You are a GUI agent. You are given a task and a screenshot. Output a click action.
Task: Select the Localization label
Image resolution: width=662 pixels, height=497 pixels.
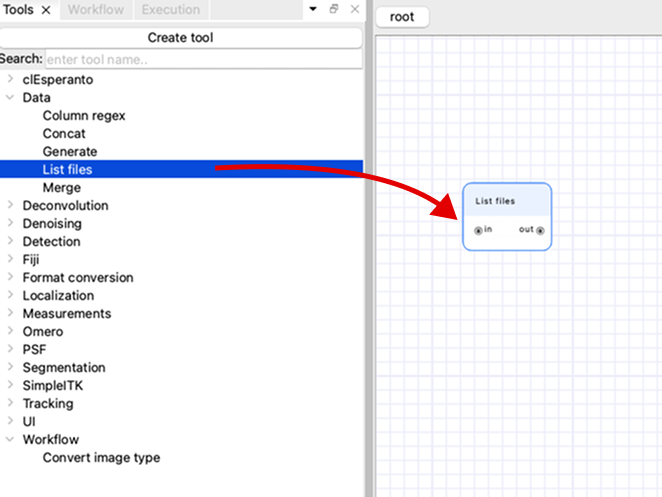(x=58, y=296)
